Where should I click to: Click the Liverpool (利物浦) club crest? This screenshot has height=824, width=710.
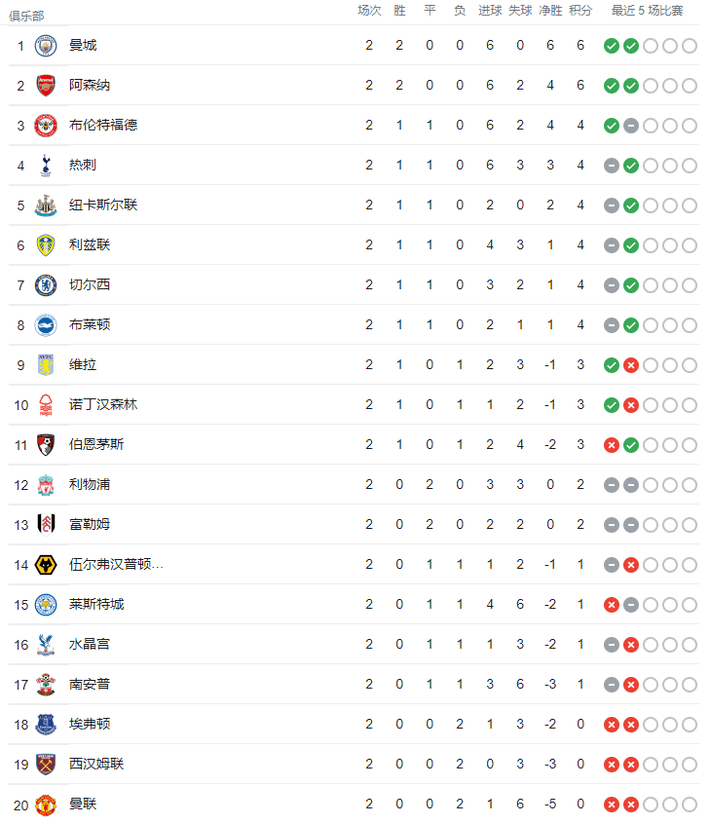[x=46, y=485]
